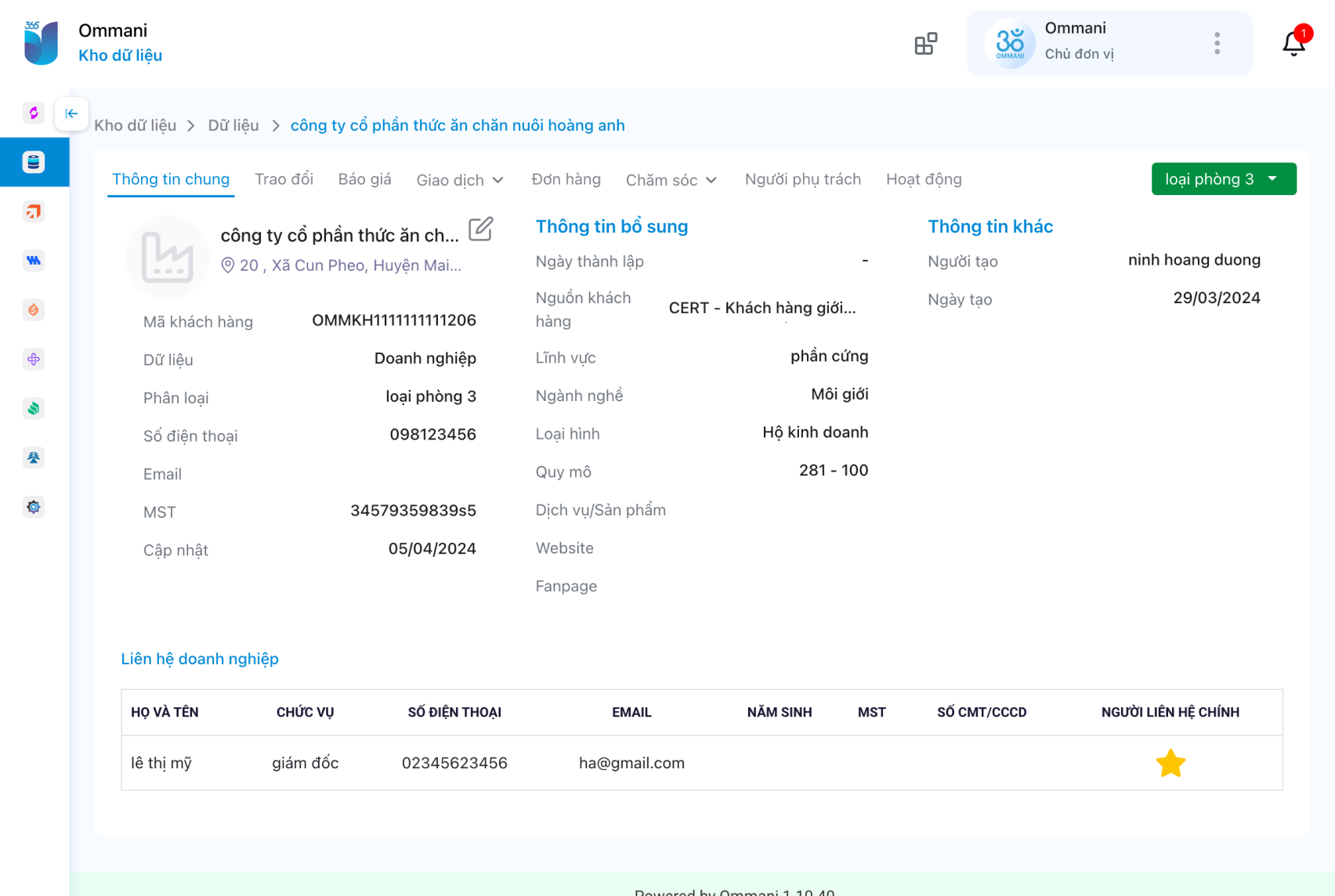1335x896 pixels.
Task: Click the Kho dữ liệu breadcrumb link
Action: coord(135,125)
